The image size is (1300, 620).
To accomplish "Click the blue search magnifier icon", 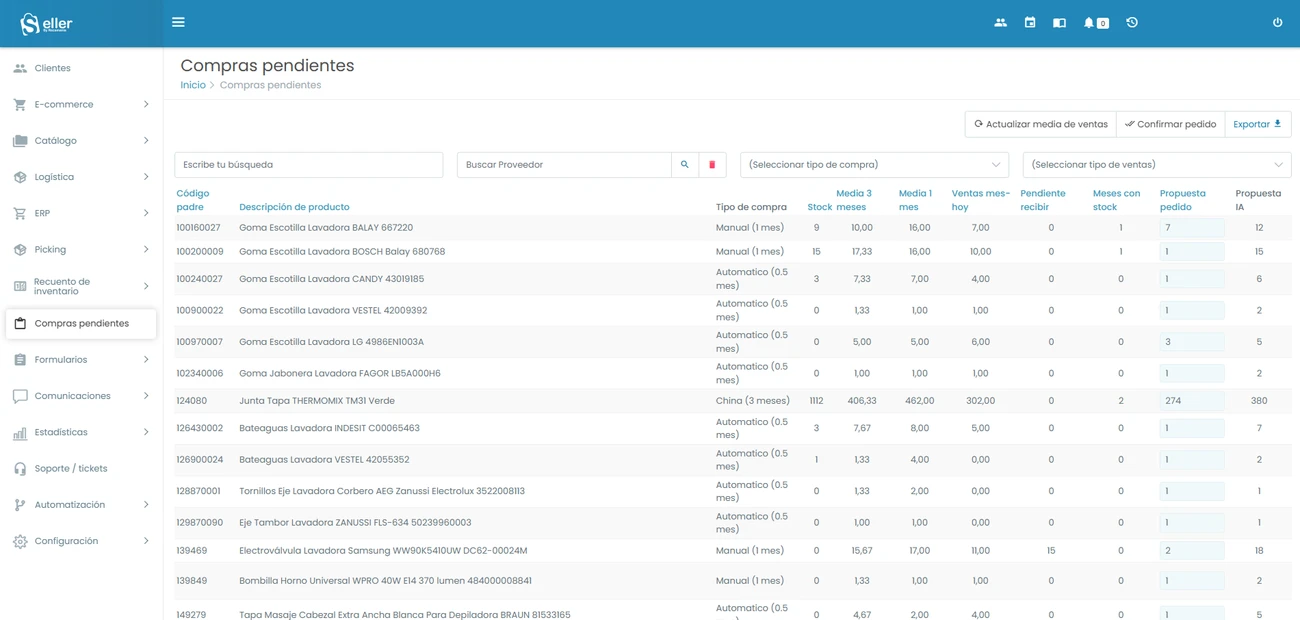I will pyautogui.click(x=685, y=165).
